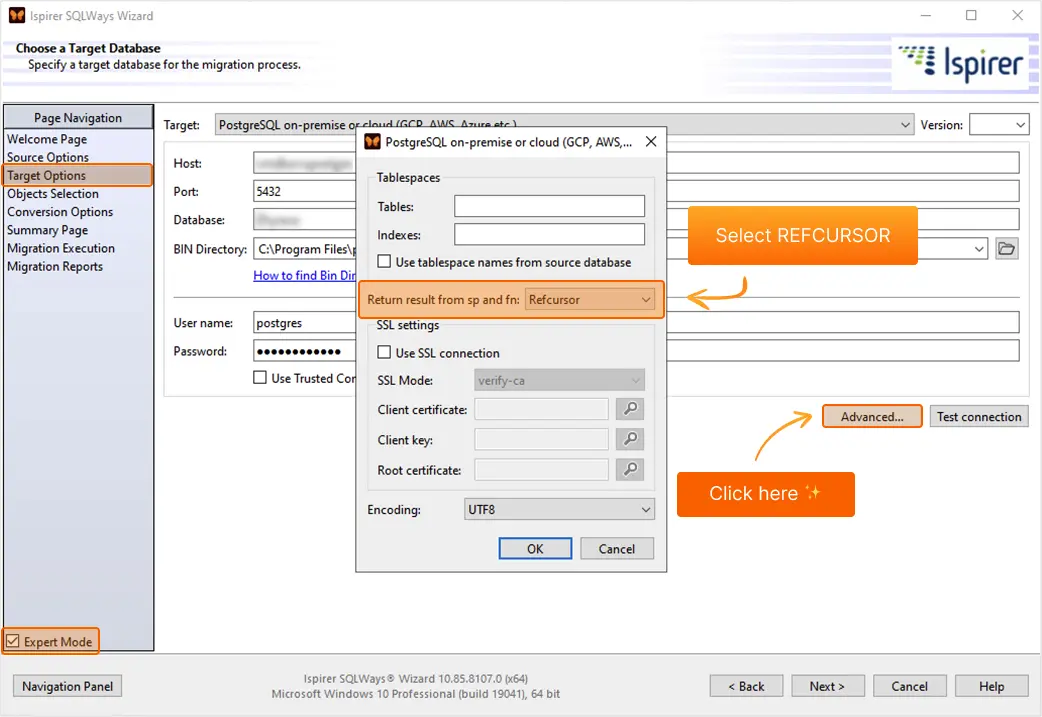Click the Root certificate path field

(542, 470)
